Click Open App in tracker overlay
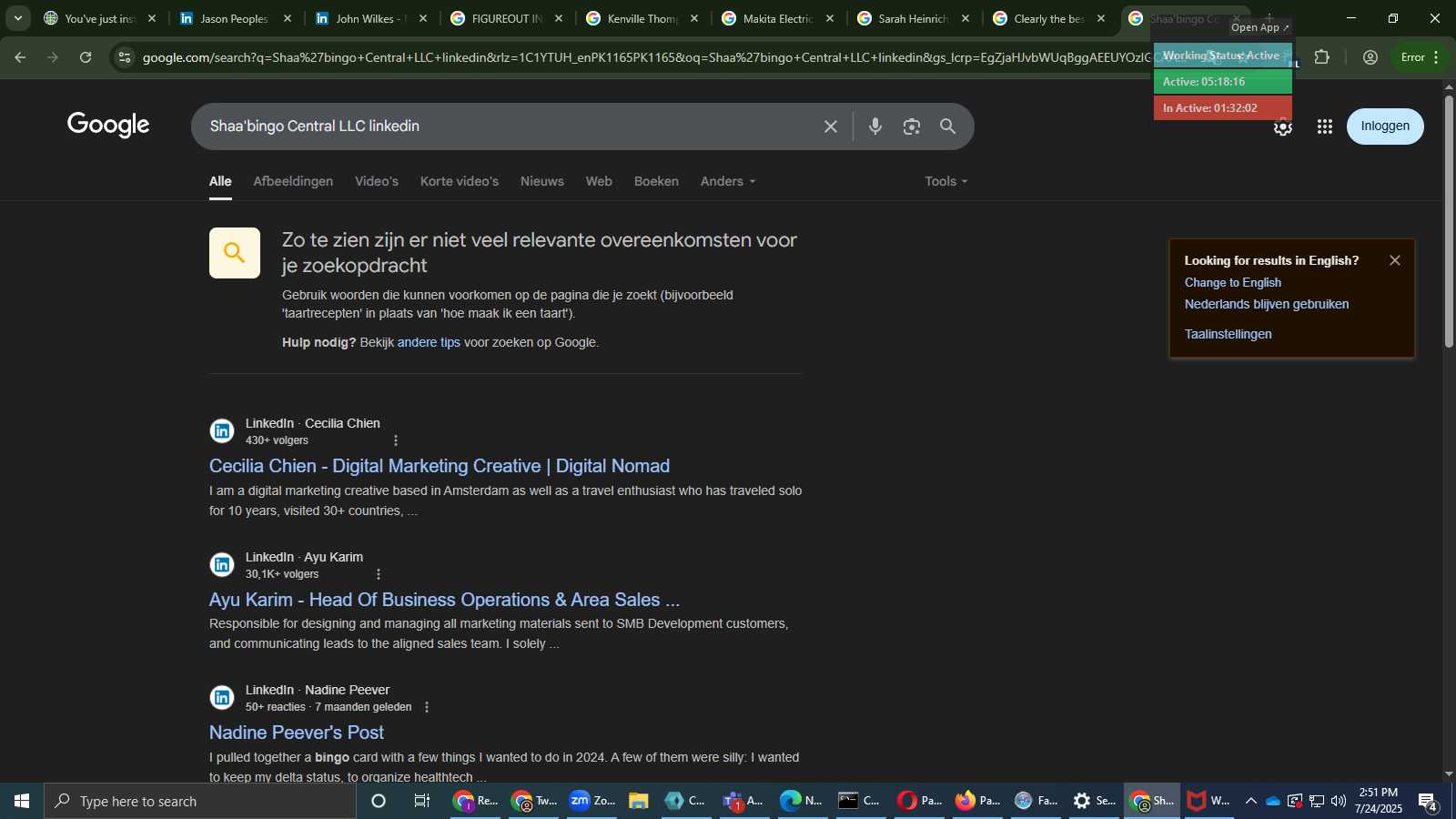The height and width of the screenshot is (819, 1456). coord(1260,27)
